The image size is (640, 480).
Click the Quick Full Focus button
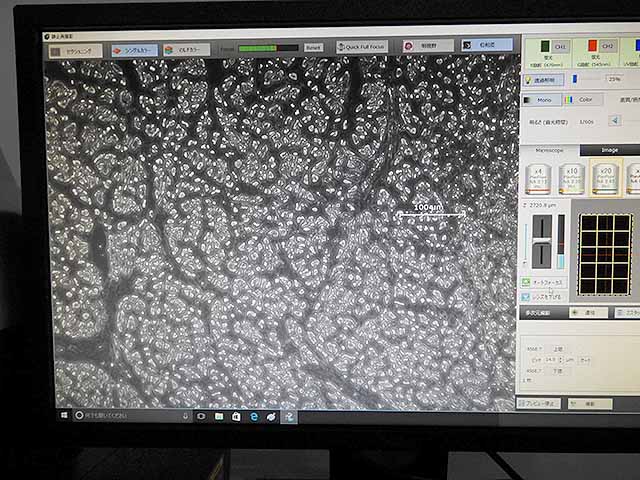[362, 47]
